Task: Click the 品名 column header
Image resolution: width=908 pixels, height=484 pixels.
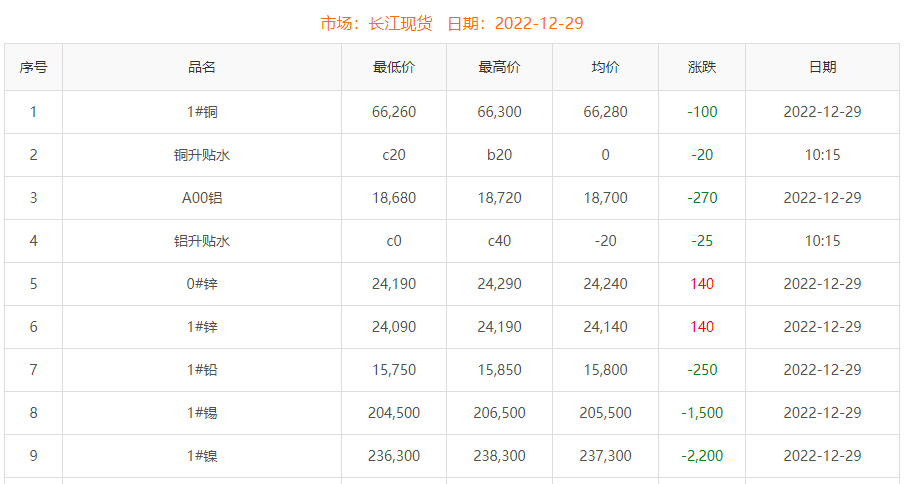Action: pos(202,67)
